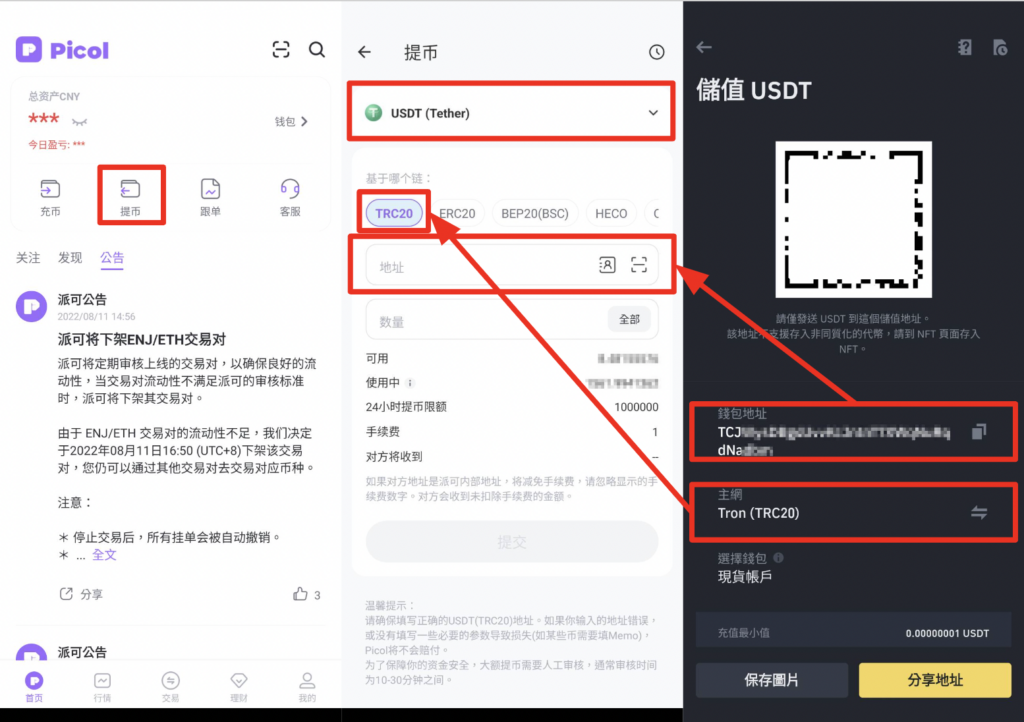Open 理财 finance in bottom navigation
The image size is (1024, 722).
pos(239,687)
